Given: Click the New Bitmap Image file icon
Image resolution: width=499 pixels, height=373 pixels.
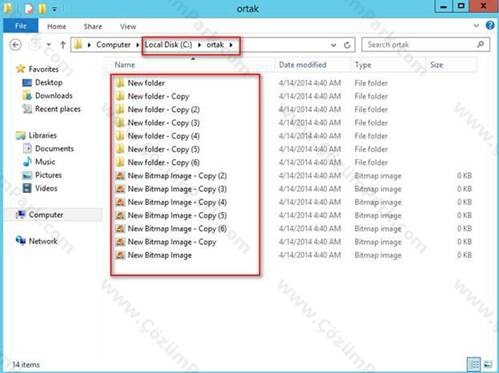Looking at the screenshot, I should point(120,255).
